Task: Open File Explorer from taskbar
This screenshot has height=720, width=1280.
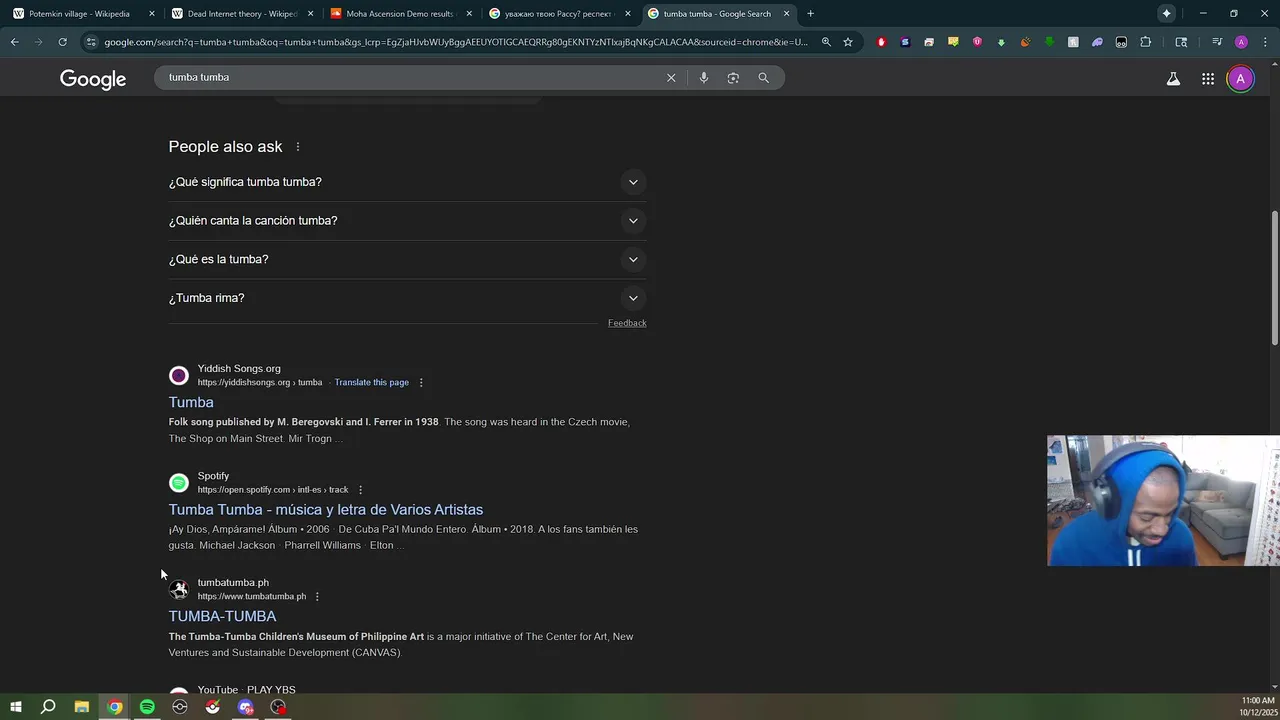Action: pyautogui.click(x=81, y=707)
